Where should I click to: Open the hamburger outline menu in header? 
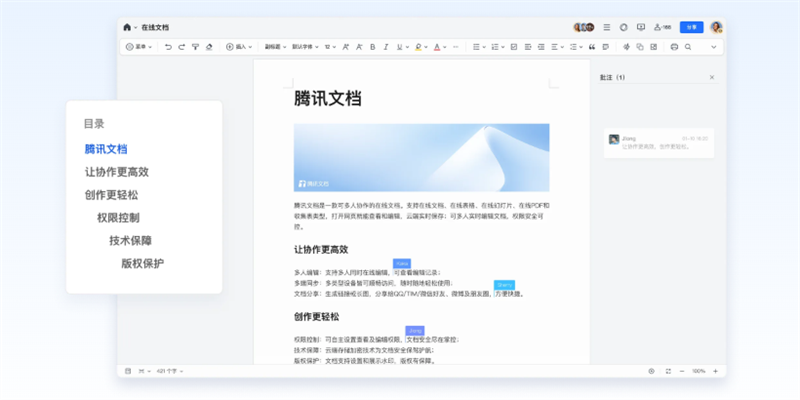(607, 28)
